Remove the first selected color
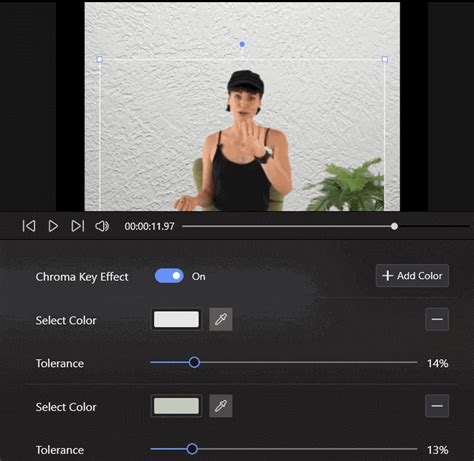This screenshot has width=474, height=461. click(437, 319)
